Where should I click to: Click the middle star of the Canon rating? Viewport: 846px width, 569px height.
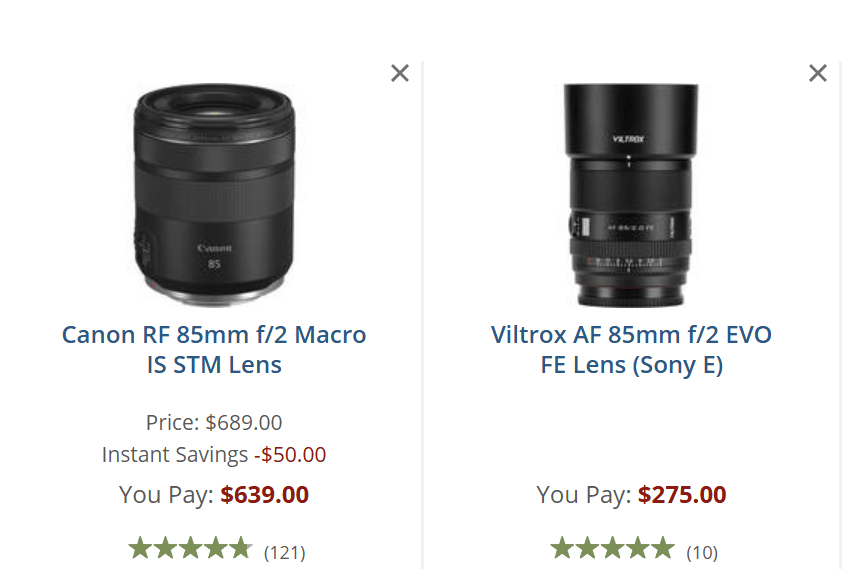[x=190, y=548]
